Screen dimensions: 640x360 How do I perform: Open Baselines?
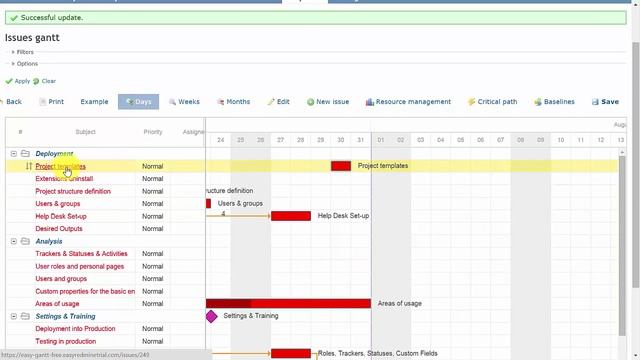tap(554, 102)
